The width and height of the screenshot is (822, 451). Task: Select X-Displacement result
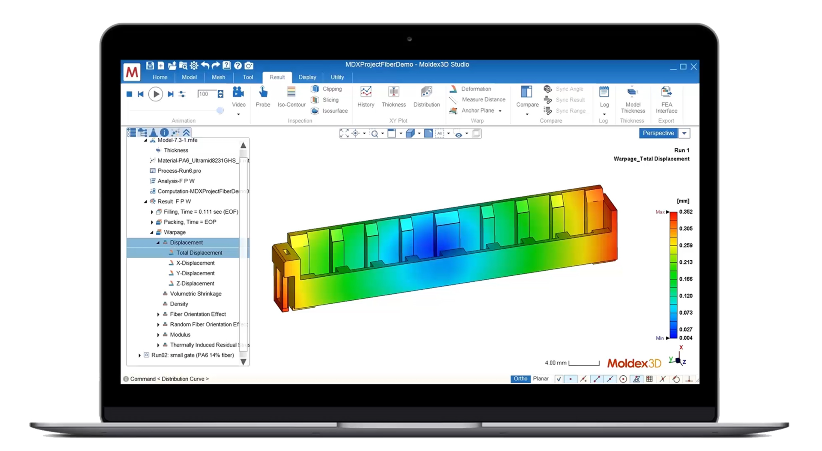click(x=195, y=263)
